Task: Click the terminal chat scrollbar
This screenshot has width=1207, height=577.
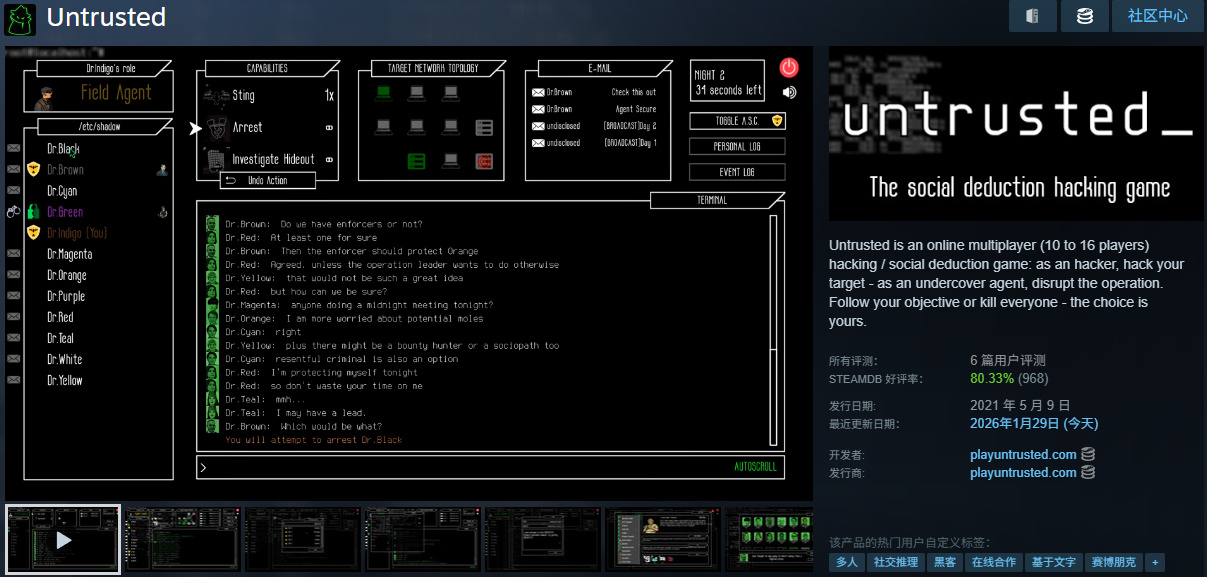Action: click(773, 329)
